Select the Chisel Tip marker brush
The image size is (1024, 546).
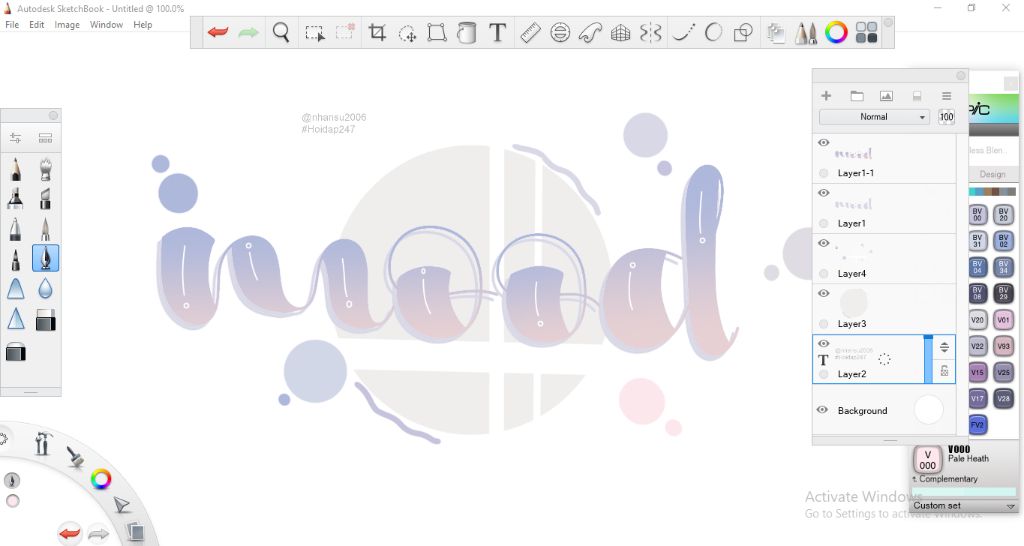point(45,199)
